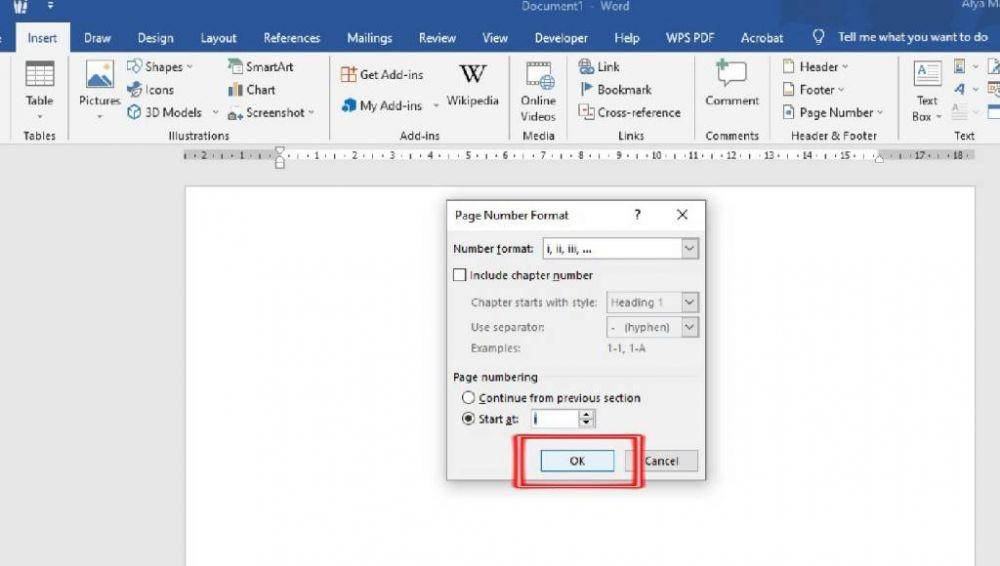The width and height of the screenshot is (1000, 566).
Task: Open the Quick Parts icon in Text group
Action: pyautogui.click(x=960, y=66)
